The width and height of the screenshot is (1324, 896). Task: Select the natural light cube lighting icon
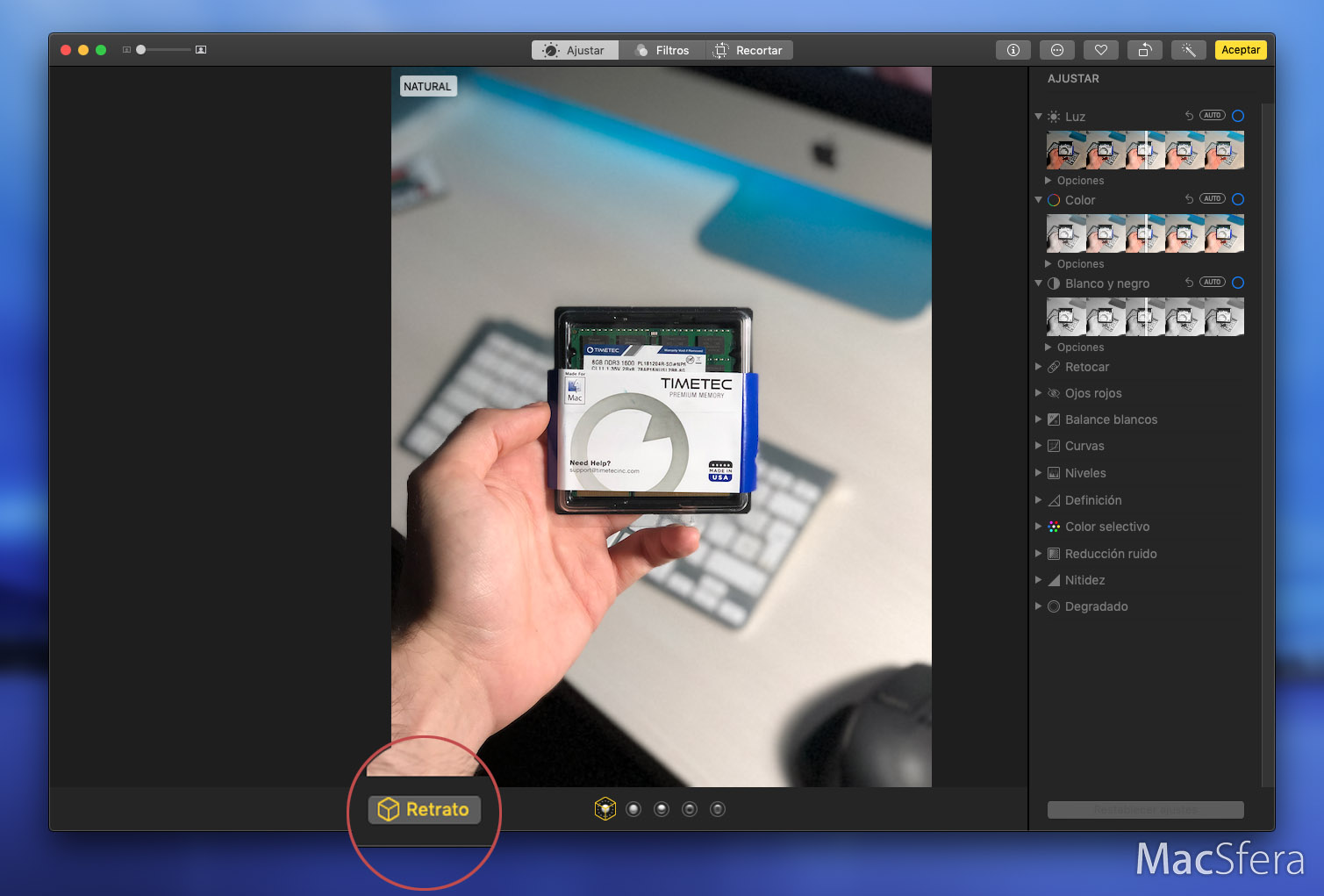(x=605, y=809)
